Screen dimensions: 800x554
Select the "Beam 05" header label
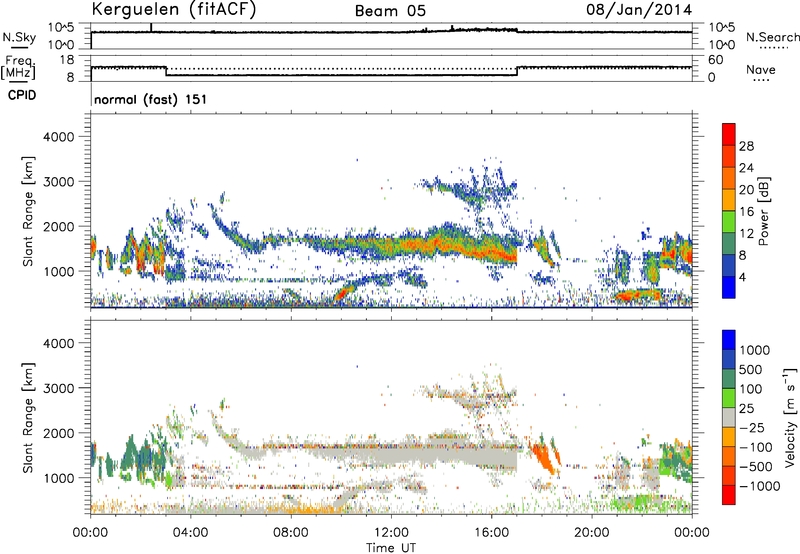(390, 11)
